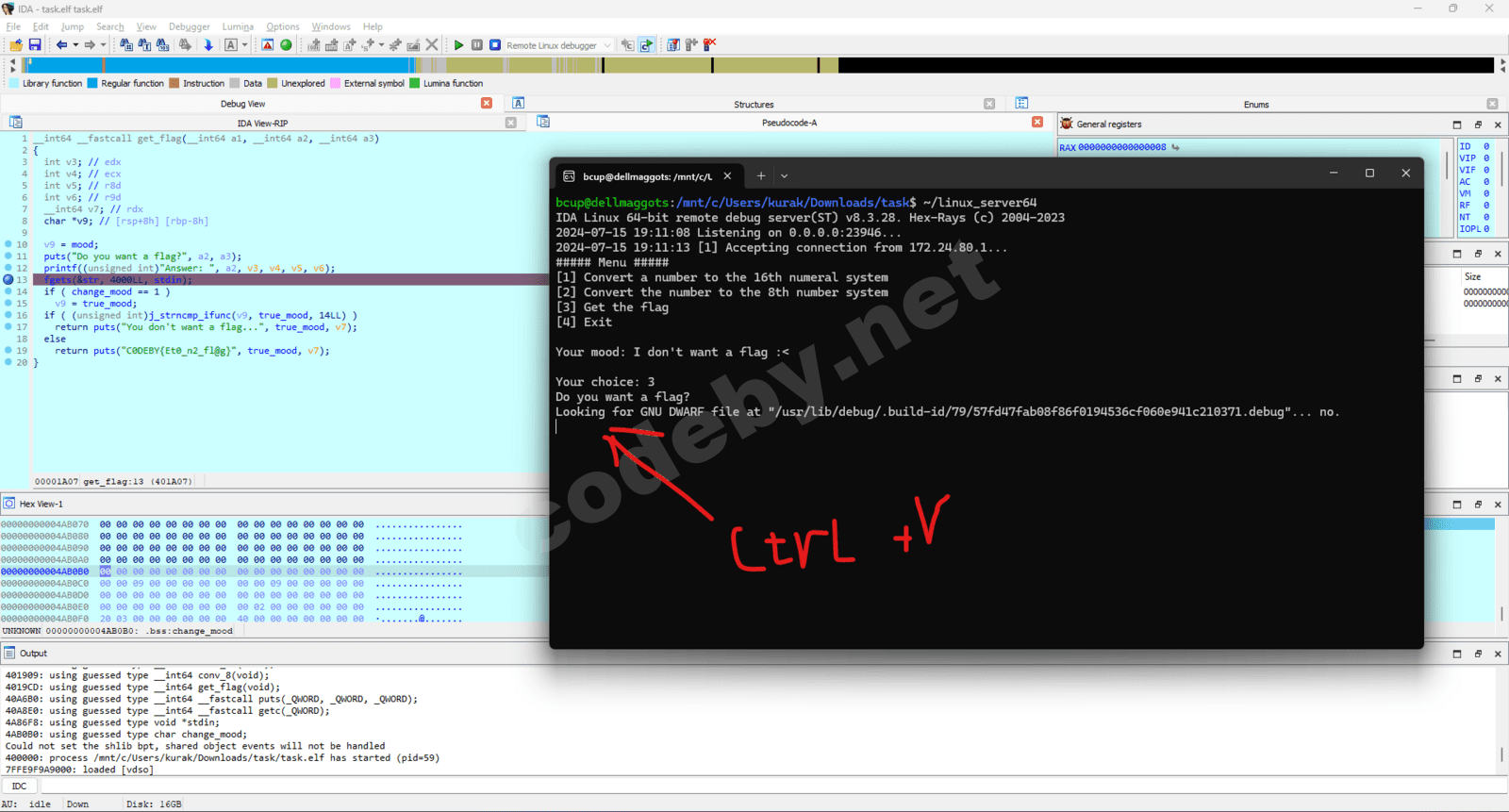Click the IDC button by the command line
The image size is (1509, 812).
pyautogui.click(x=20, y=786)
